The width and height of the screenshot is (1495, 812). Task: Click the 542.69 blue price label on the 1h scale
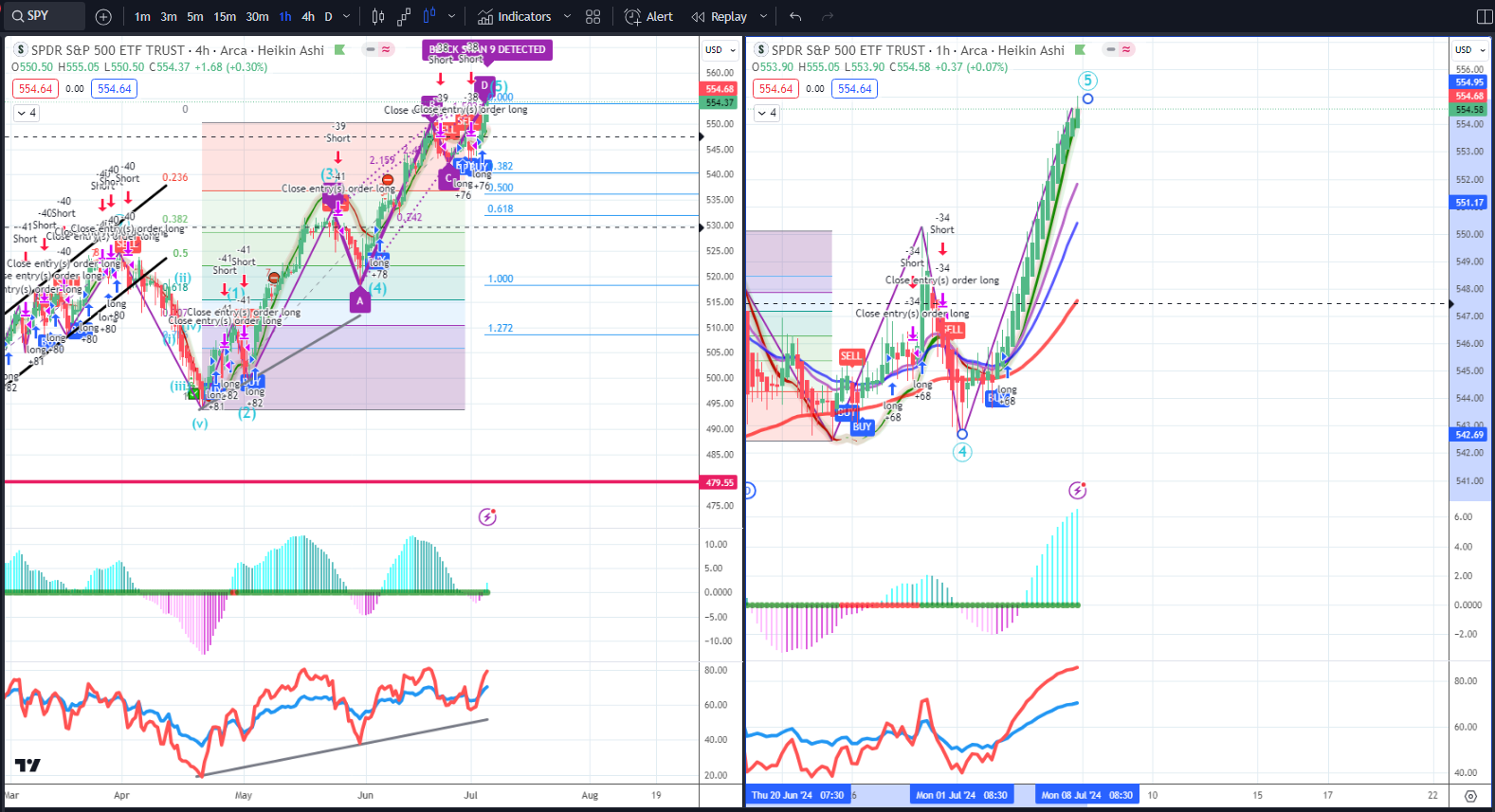tap(1470, 435)
